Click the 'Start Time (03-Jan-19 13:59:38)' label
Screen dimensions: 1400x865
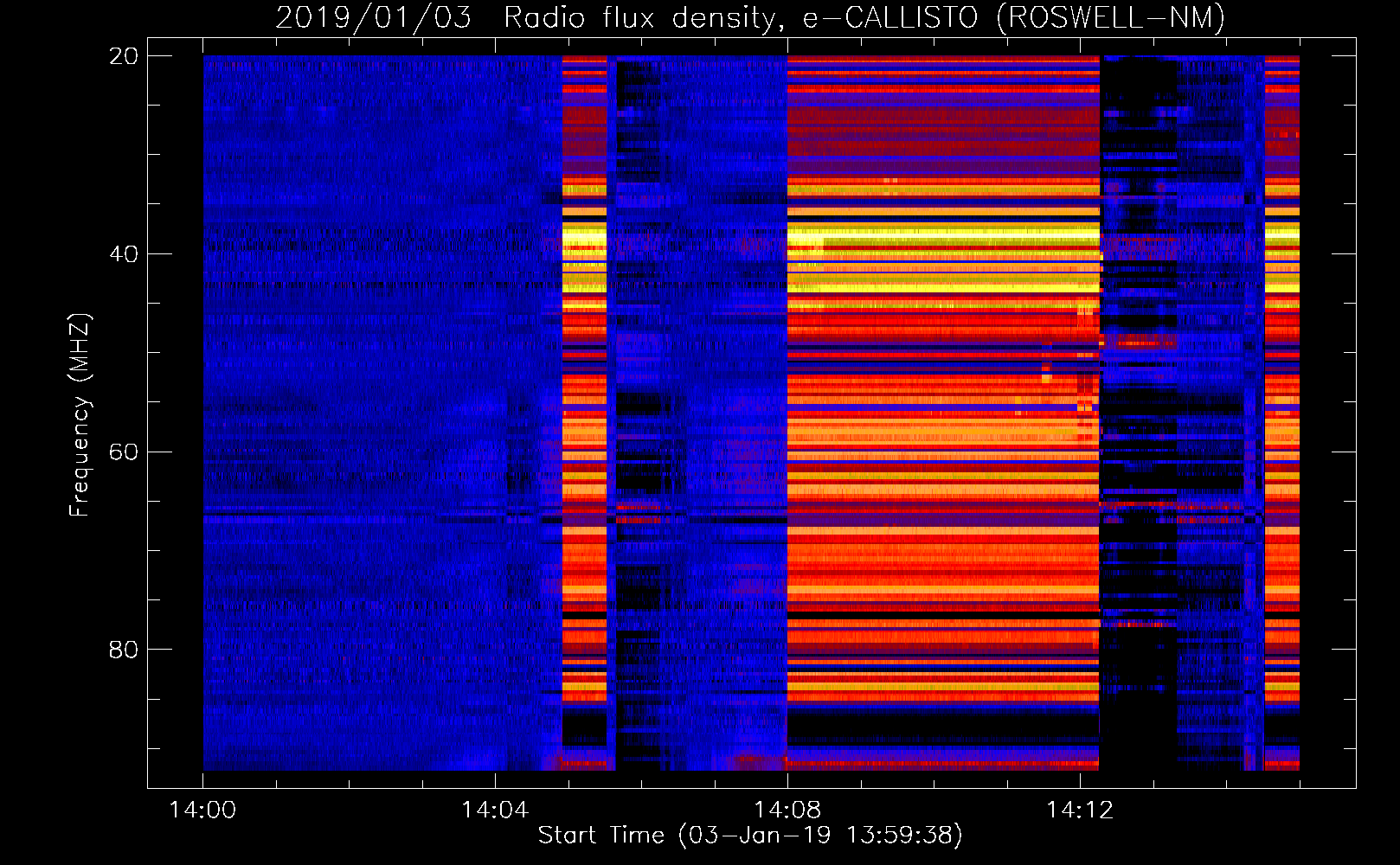[x=750, y=836]
